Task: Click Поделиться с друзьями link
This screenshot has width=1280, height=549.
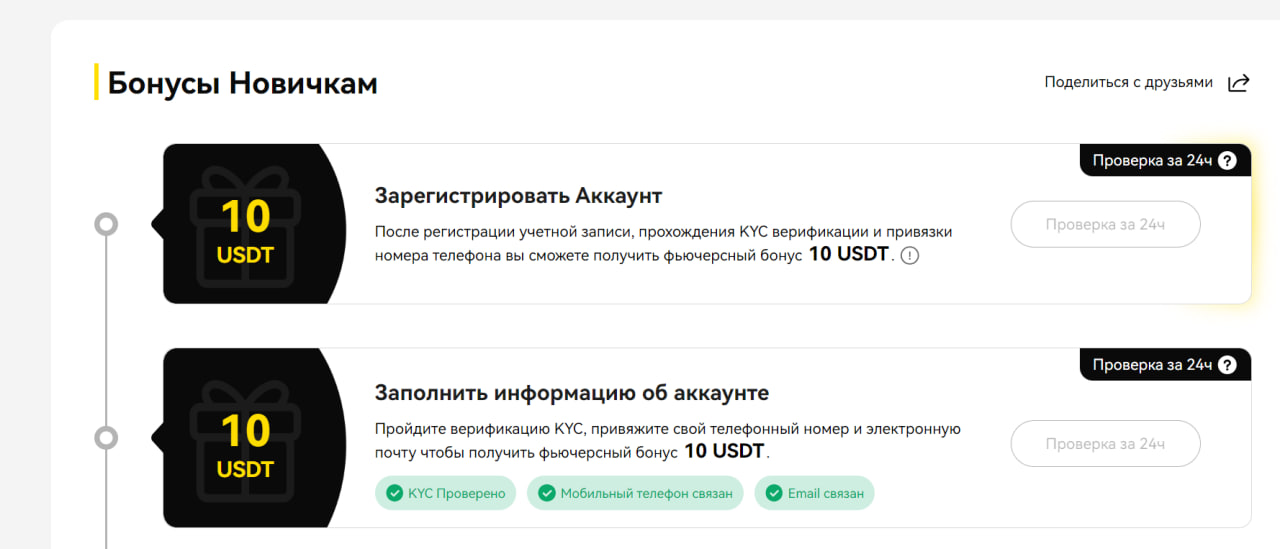Action: [x=1129, y=82]
